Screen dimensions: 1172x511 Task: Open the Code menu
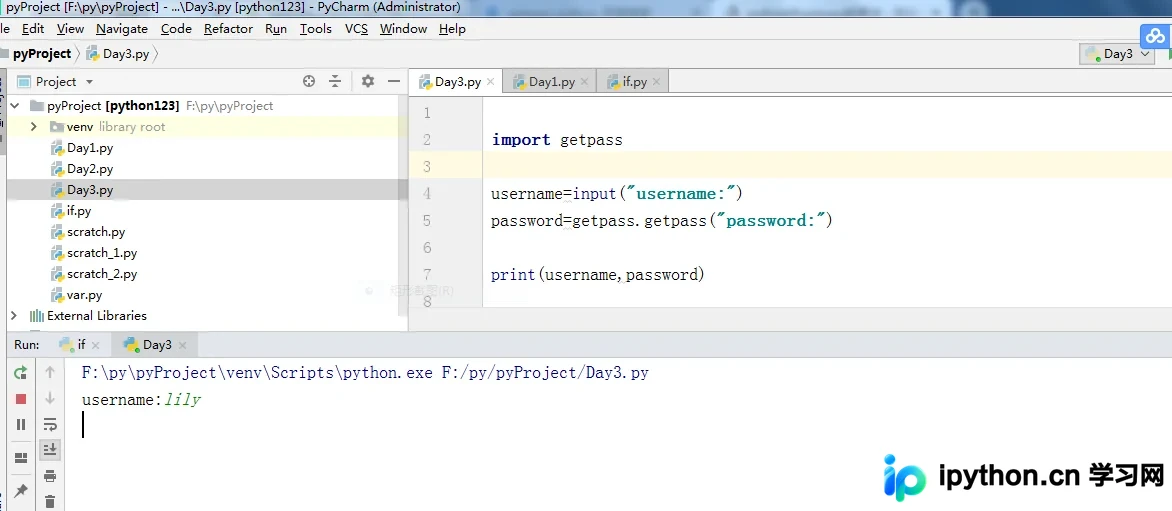pyautogui.click(x=176, y=28)
